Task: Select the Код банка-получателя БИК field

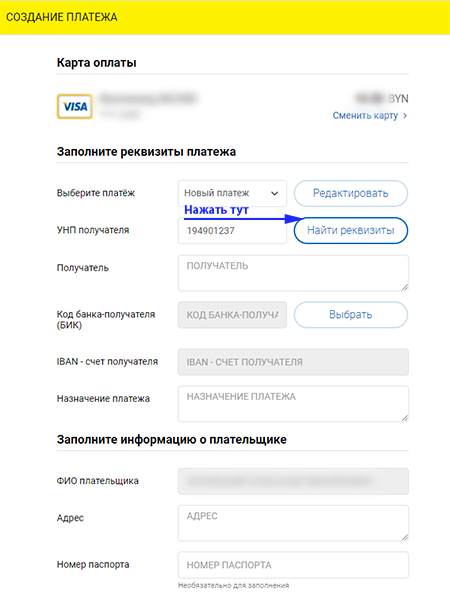Action: pos(232,315)
